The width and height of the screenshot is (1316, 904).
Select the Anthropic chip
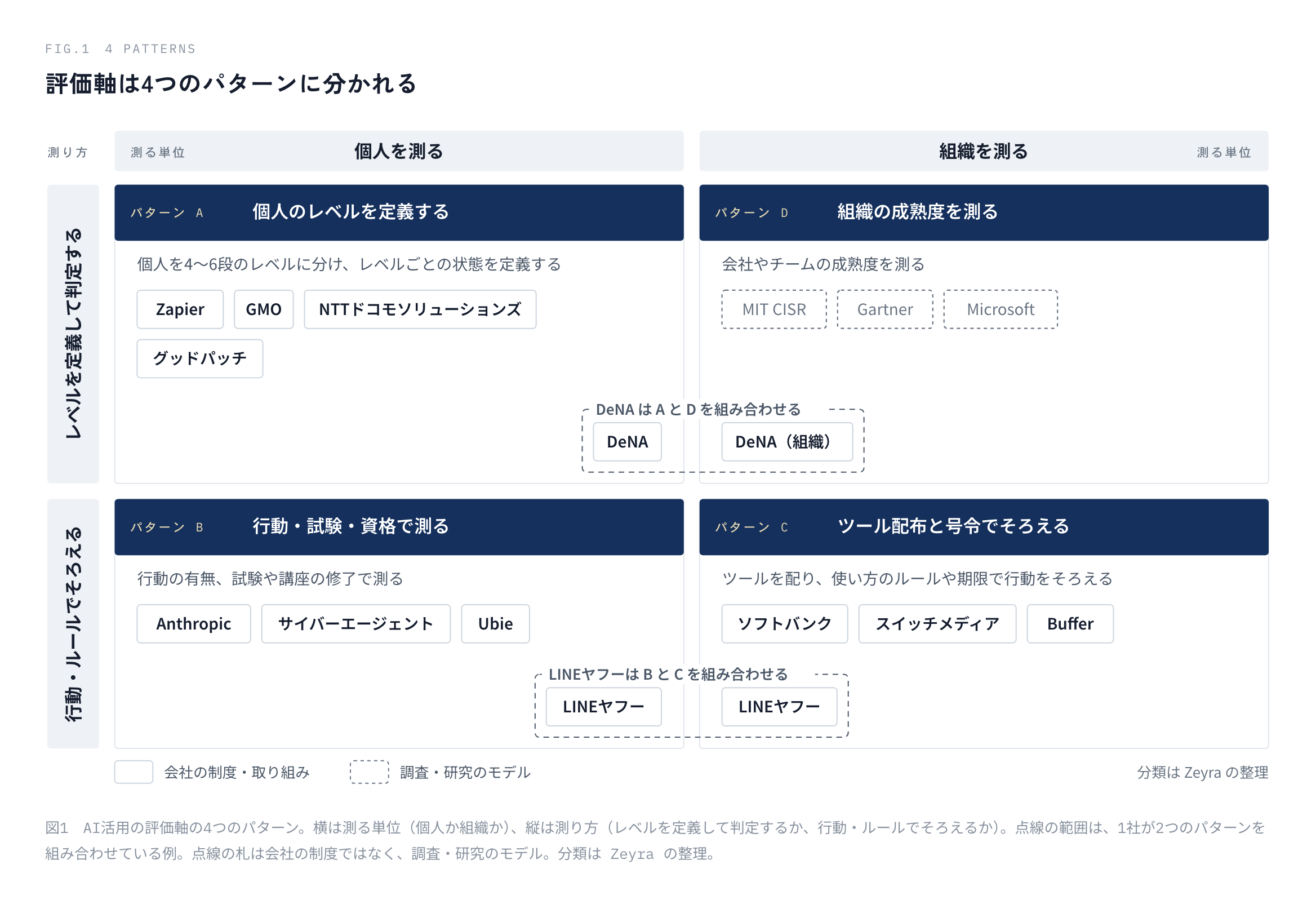(x=194, y=624)
